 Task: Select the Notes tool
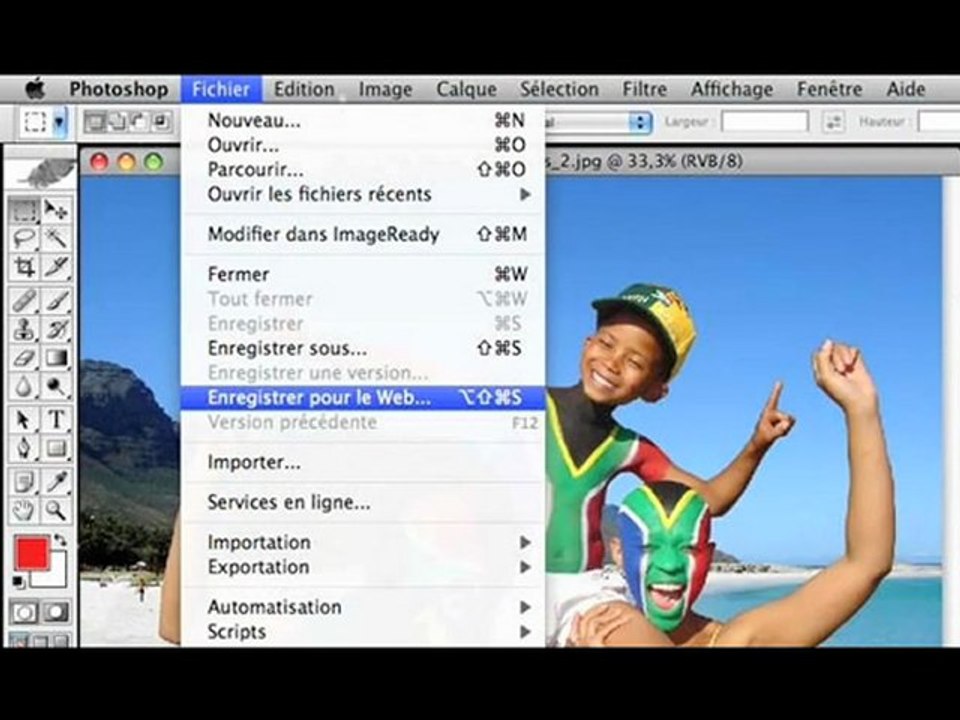[x=24, y=482]
